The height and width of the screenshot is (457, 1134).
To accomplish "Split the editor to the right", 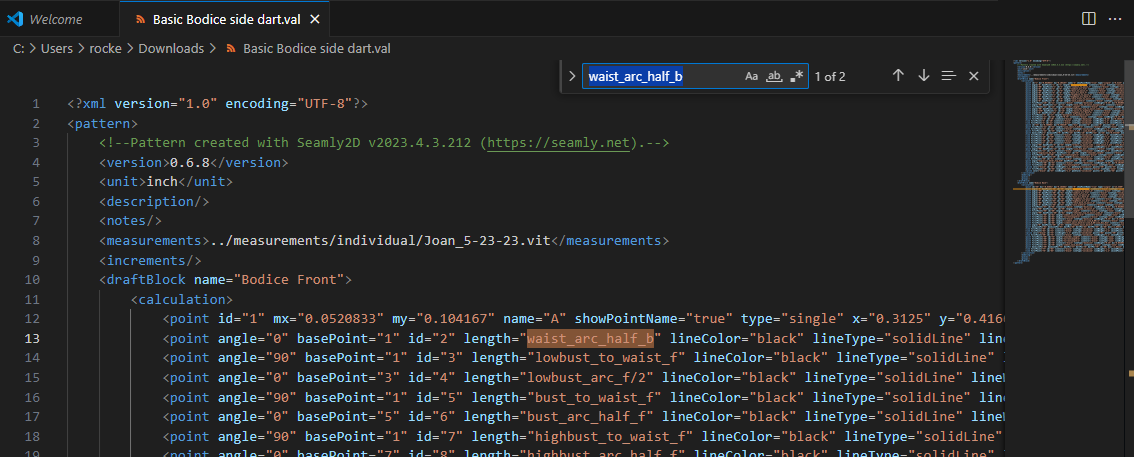I will (1088, 19).
